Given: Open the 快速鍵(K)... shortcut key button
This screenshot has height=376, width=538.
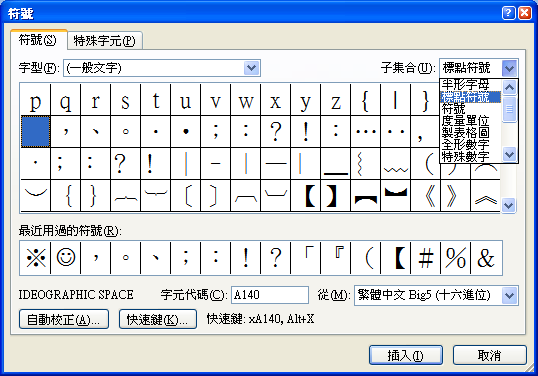Looking at the screenshot, I should (158, 319).
